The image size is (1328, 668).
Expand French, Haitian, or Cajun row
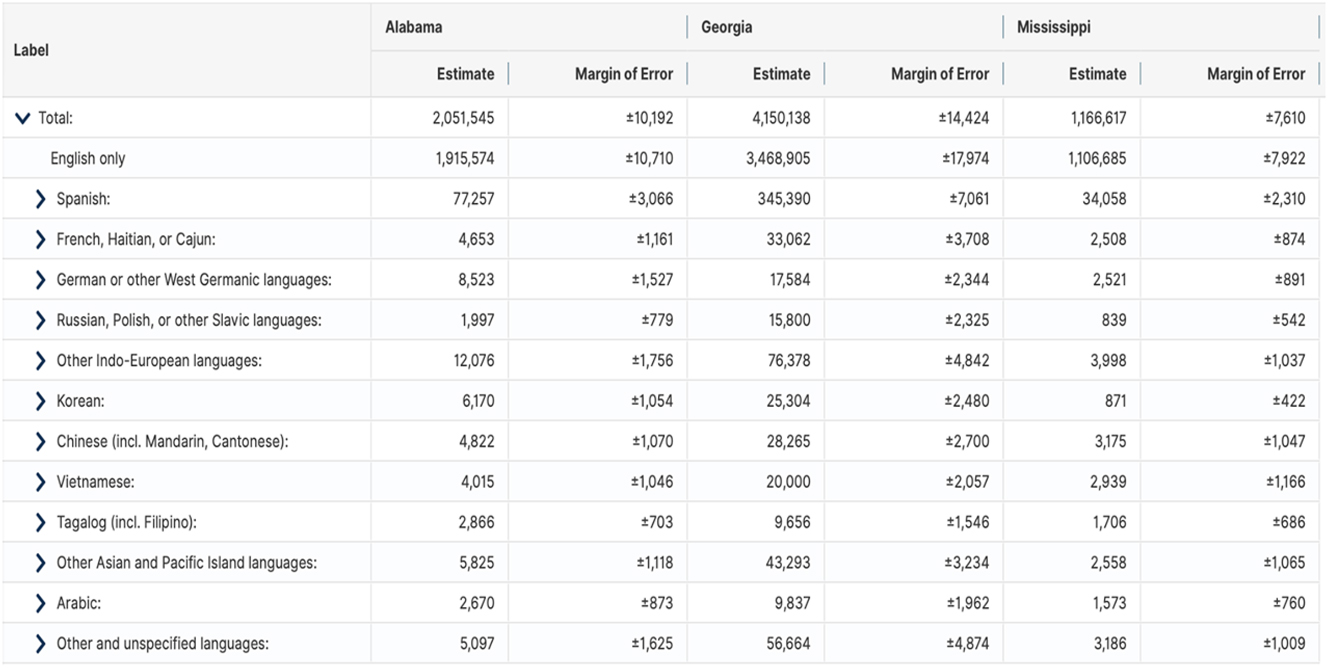(x=40, y=239)
